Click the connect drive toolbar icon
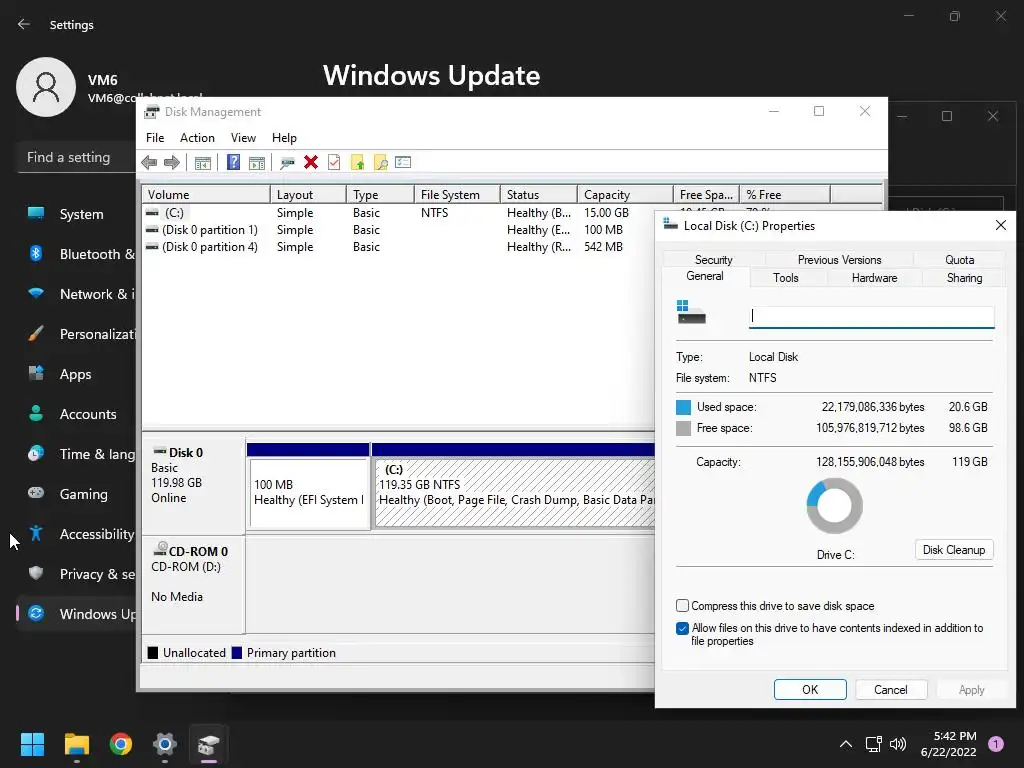Image resolution: width=1024 pixels, height=768 pixels. pyautogui.click(x=287, y=163)
